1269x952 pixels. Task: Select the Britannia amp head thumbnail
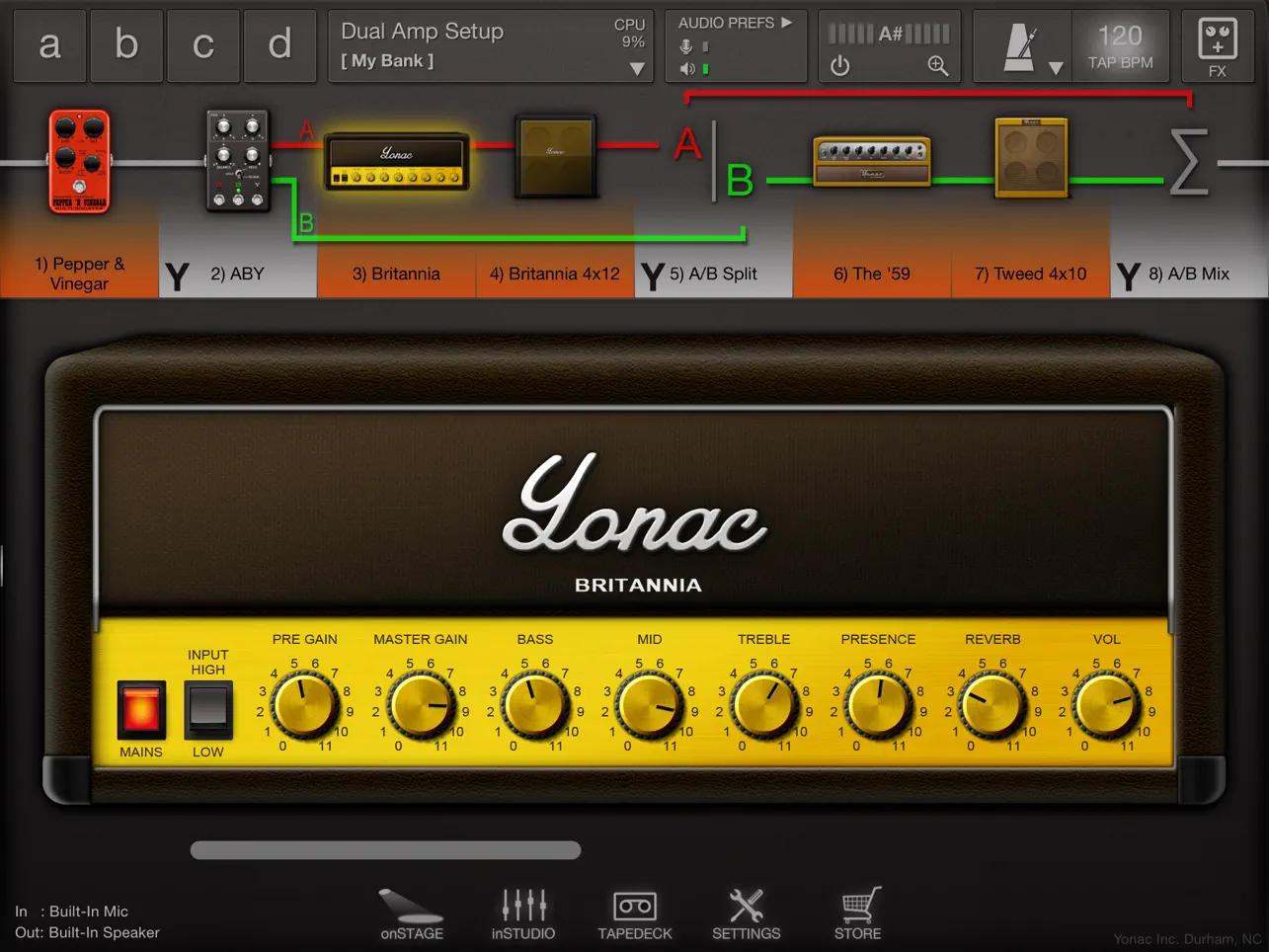click(x=397, y=160)
